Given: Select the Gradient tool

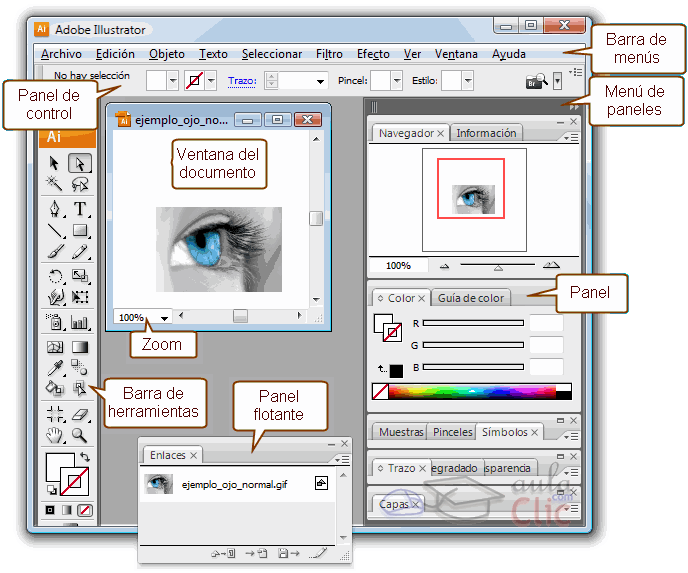Looking at the screenshot, I should [80, 347].
